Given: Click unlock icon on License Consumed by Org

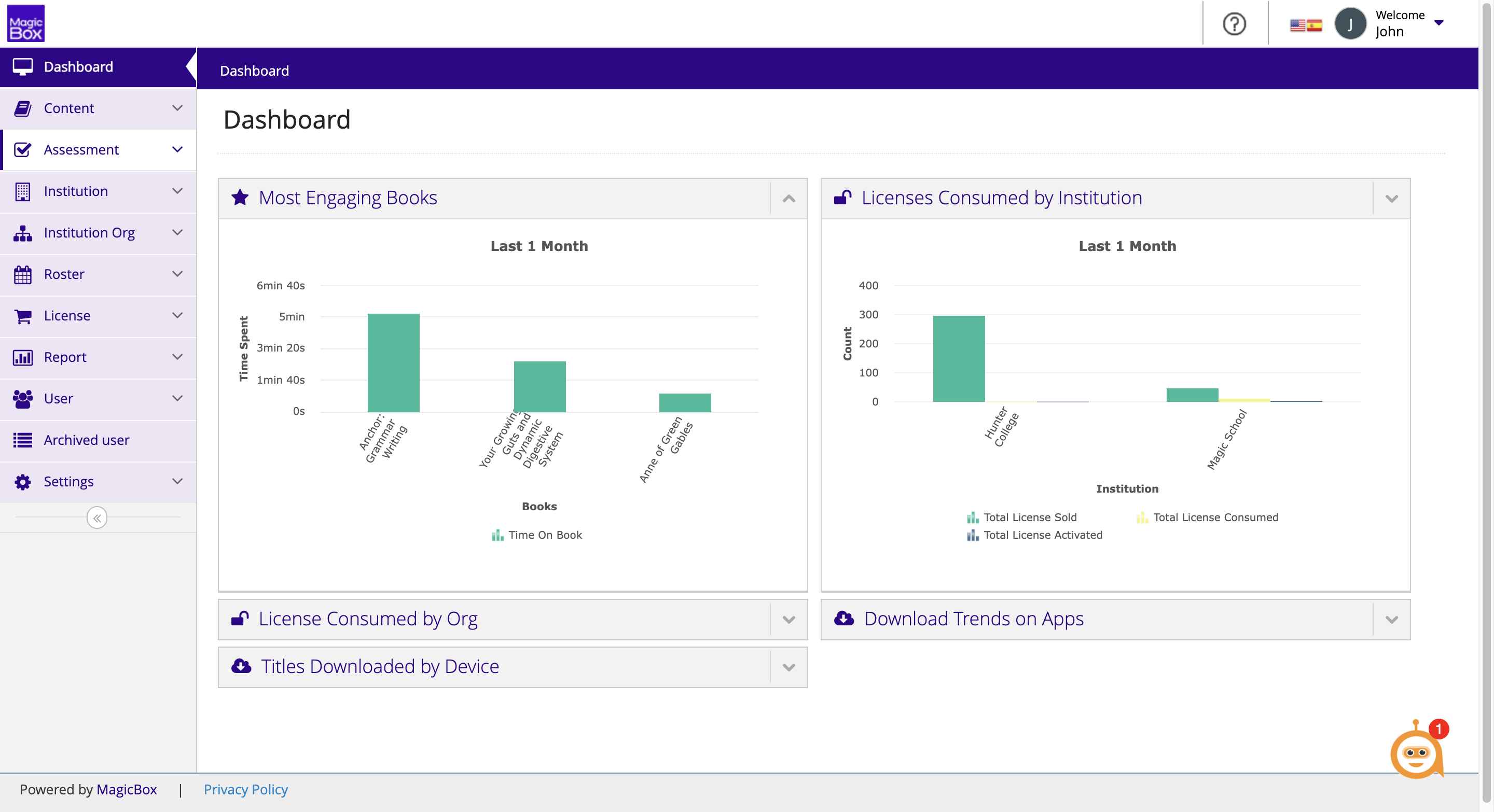Looking at the screenshot, I should pyautogui.click(x=240, y=619).
